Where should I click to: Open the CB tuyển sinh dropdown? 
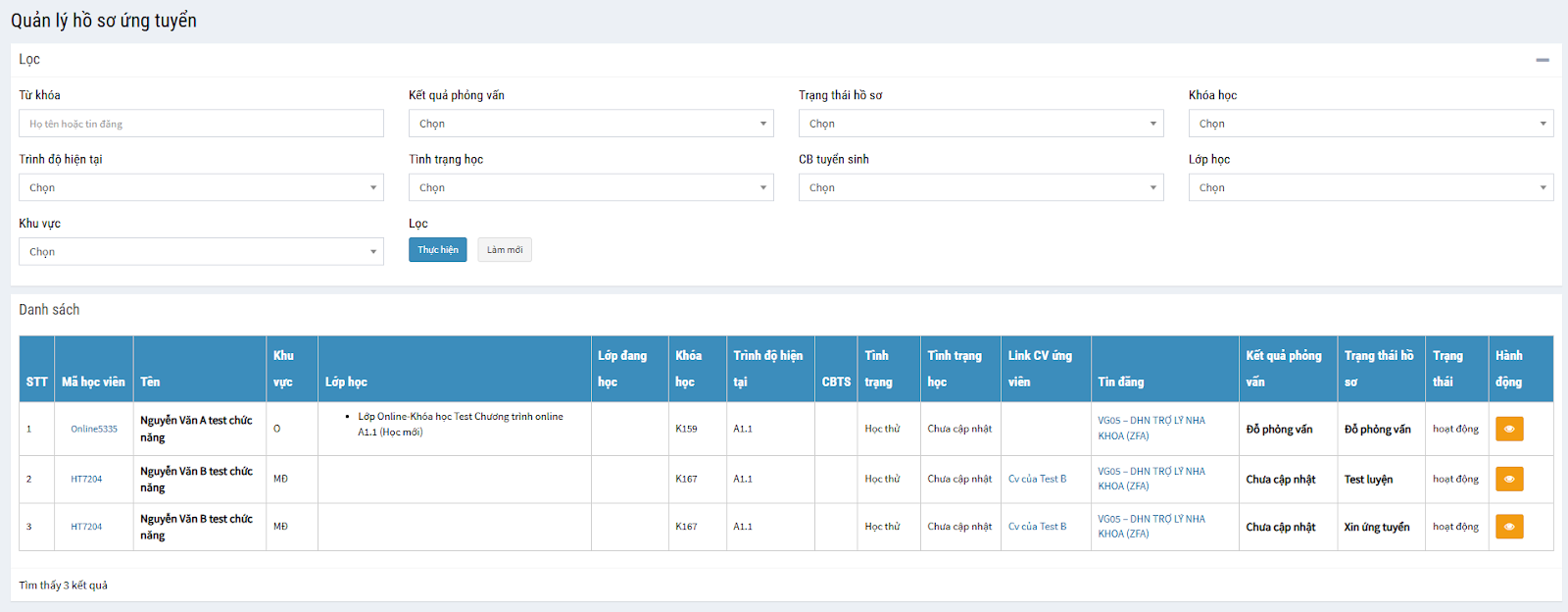click(x=981, y=187)
